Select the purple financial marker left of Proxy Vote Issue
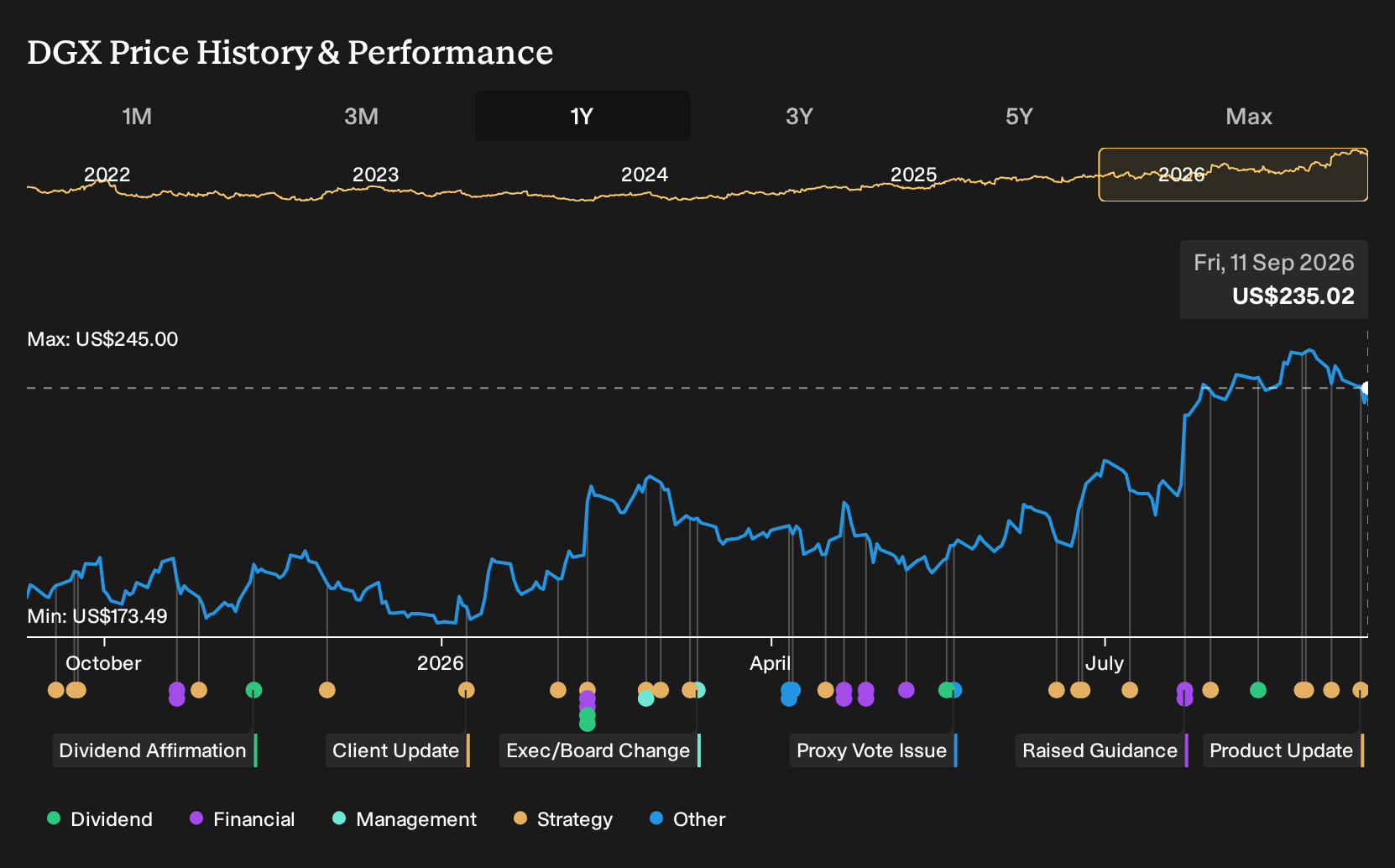The image size is (1395, 868). point(906,690)
